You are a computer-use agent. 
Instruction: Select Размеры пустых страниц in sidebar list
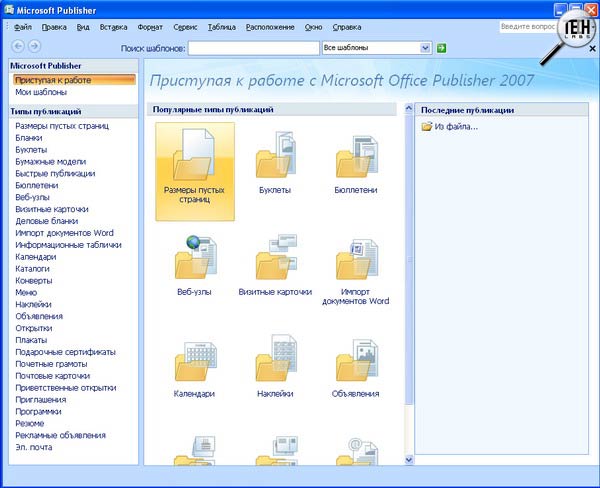(62, 126)
